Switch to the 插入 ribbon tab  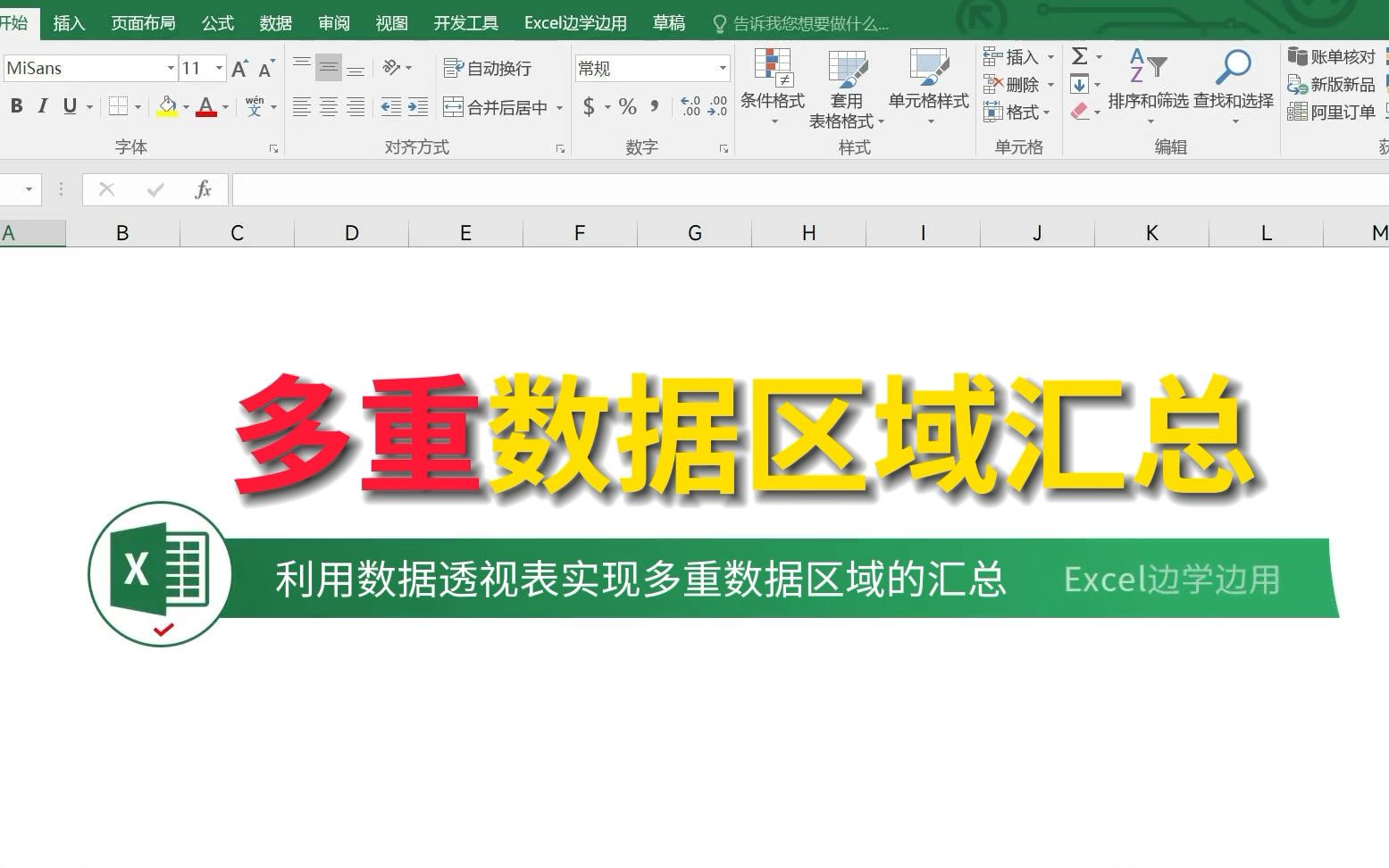pos(69,23)
